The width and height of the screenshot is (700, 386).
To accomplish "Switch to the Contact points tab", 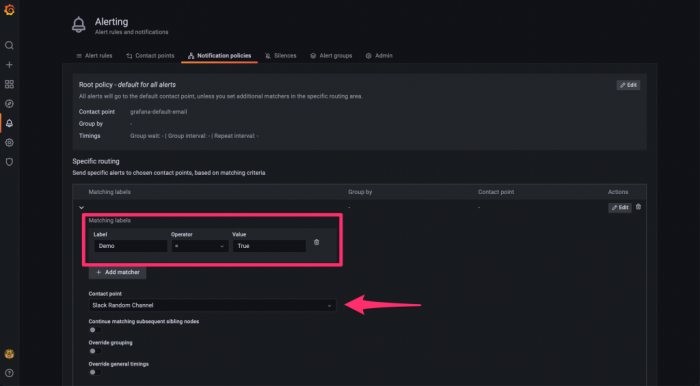I will pyautogui.click(x=150, y=56).
